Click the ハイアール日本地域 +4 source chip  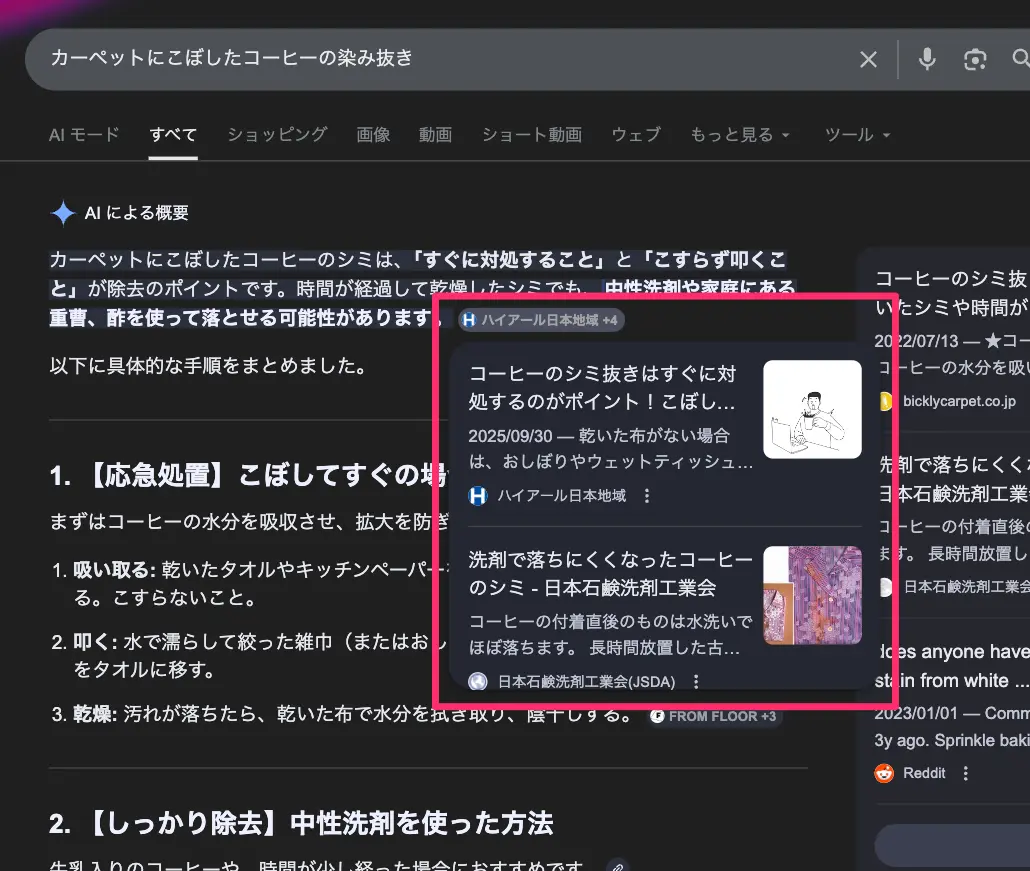(x=540, y=320)
